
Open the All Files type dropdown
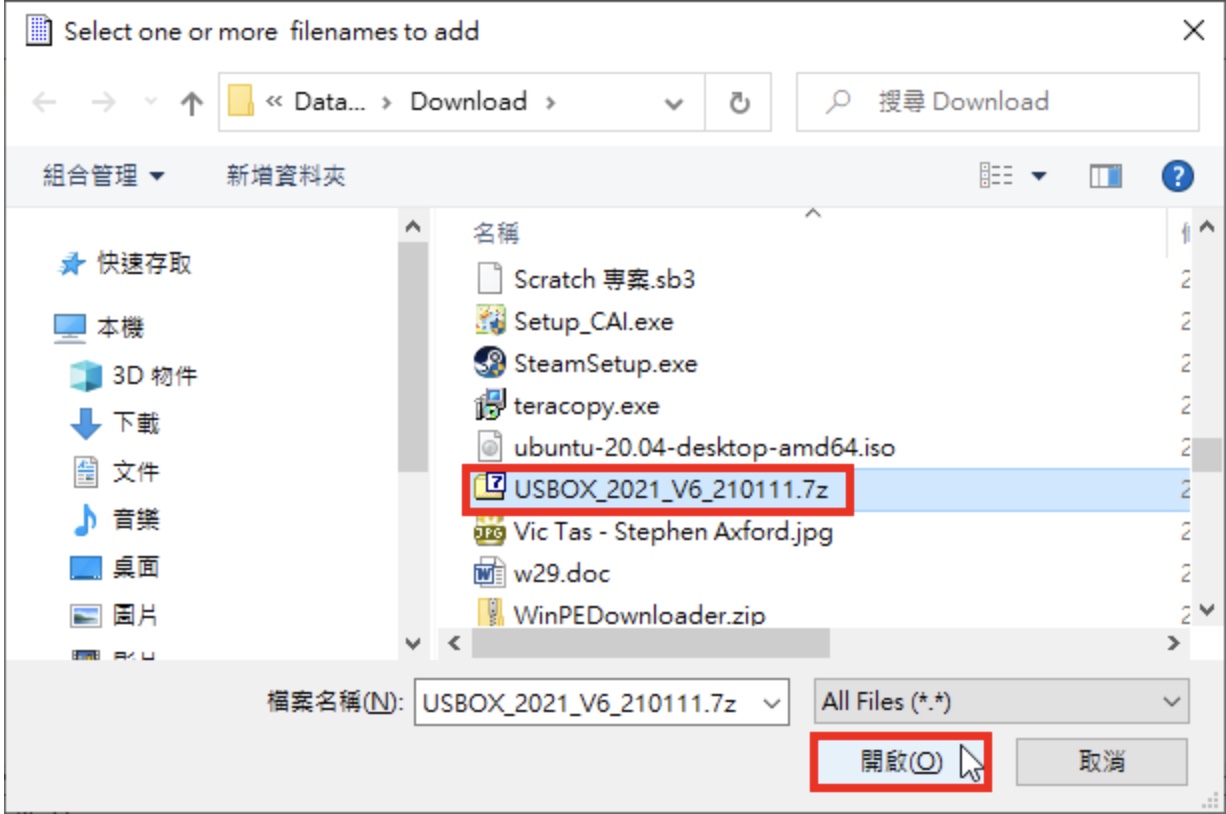1002,702
